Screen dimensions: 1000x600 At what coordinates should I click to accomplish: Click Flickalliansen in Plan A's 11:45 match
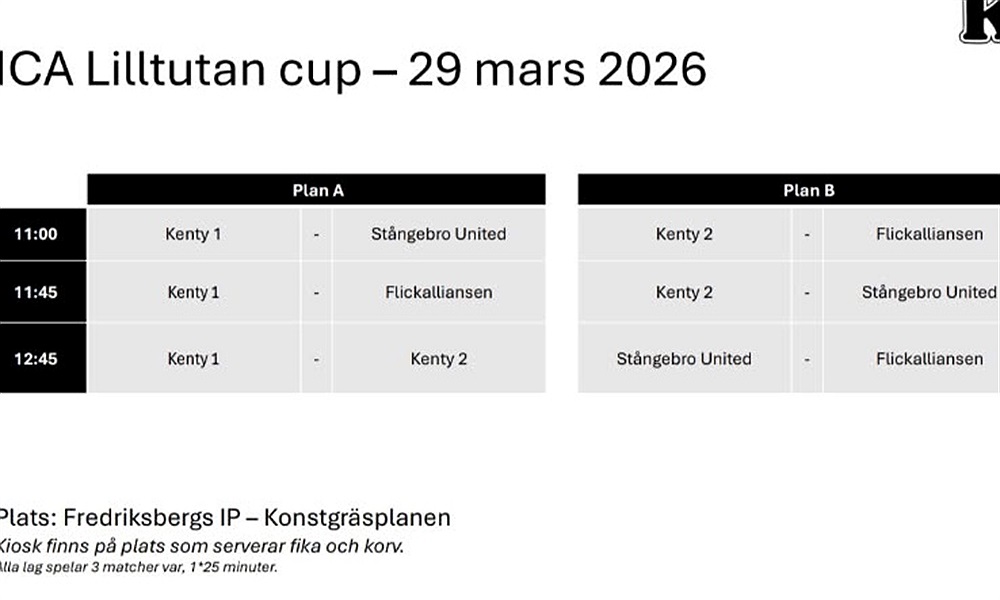(x=438, y=292)
